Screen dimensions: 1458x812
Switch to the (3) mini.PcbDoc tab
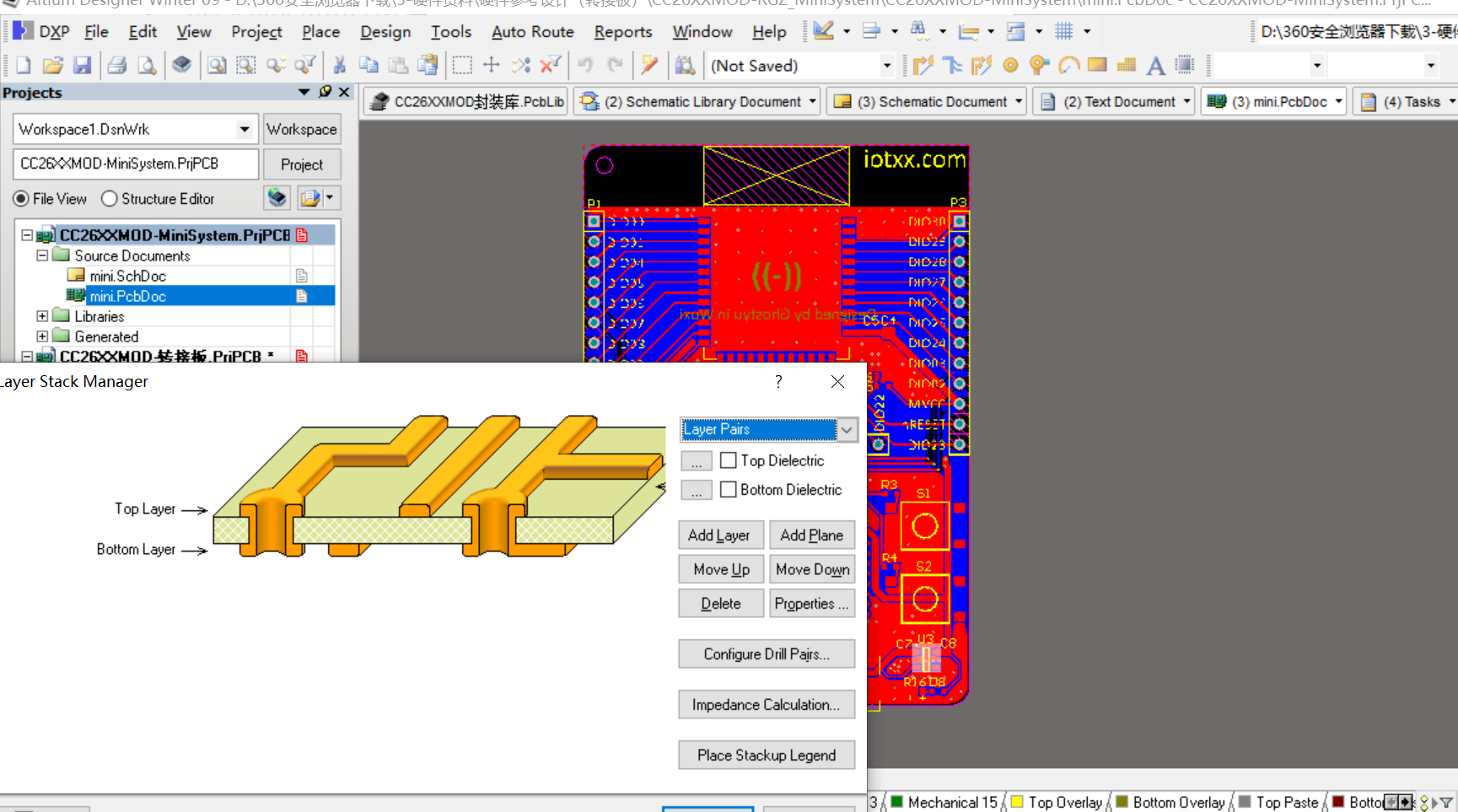[x=1273, y=102]
